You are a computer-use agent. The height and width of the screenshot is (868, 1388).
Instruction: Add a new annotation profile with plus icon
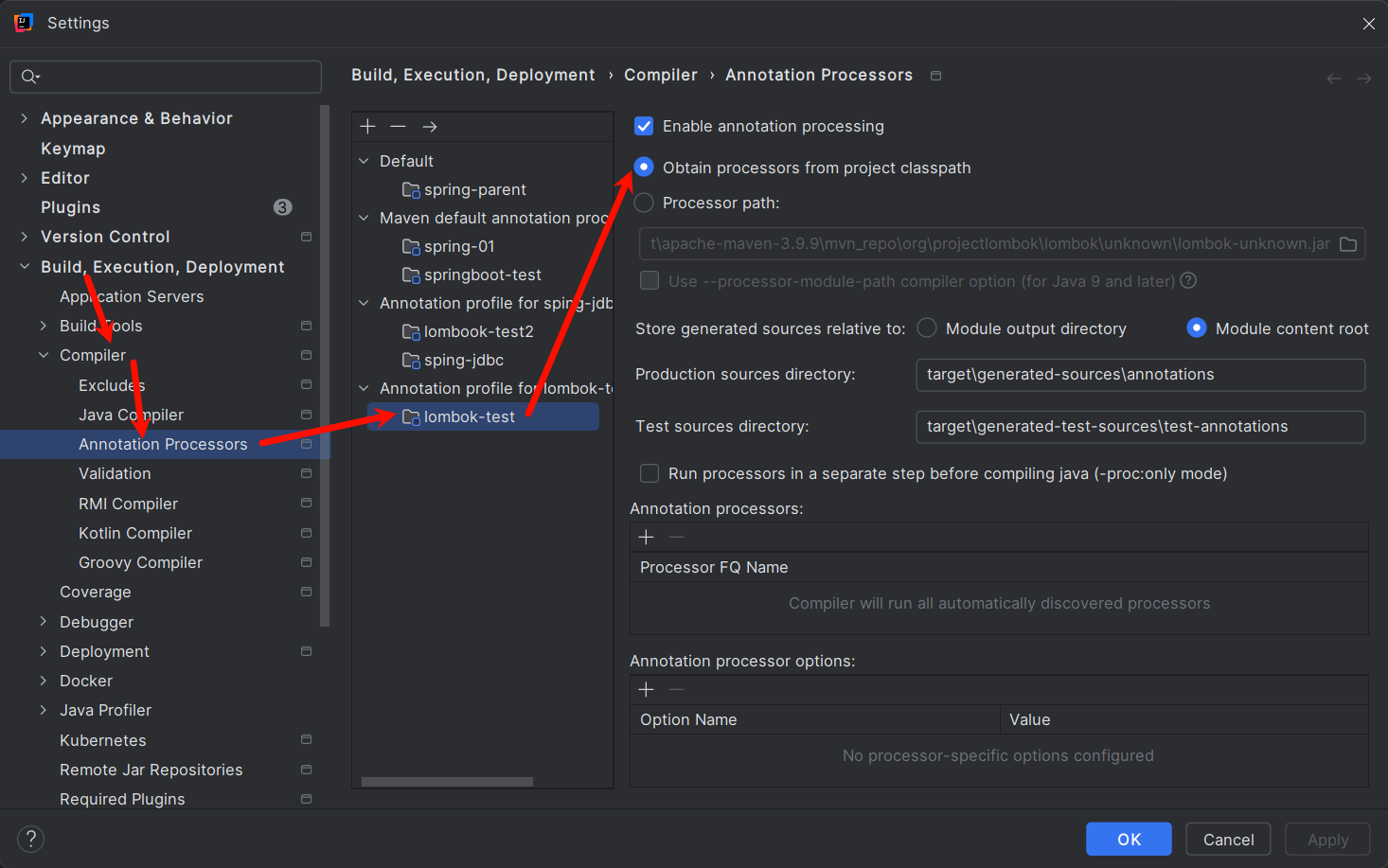coord(368,127)
